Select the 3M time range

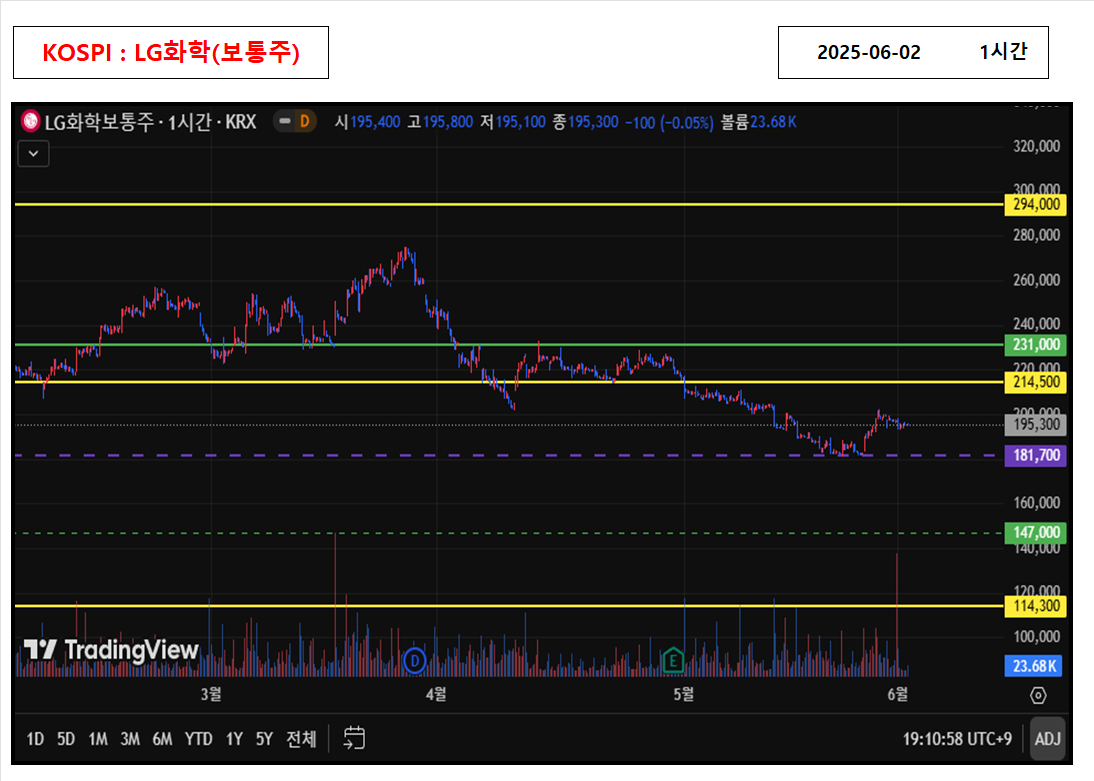tap(130, 738)
